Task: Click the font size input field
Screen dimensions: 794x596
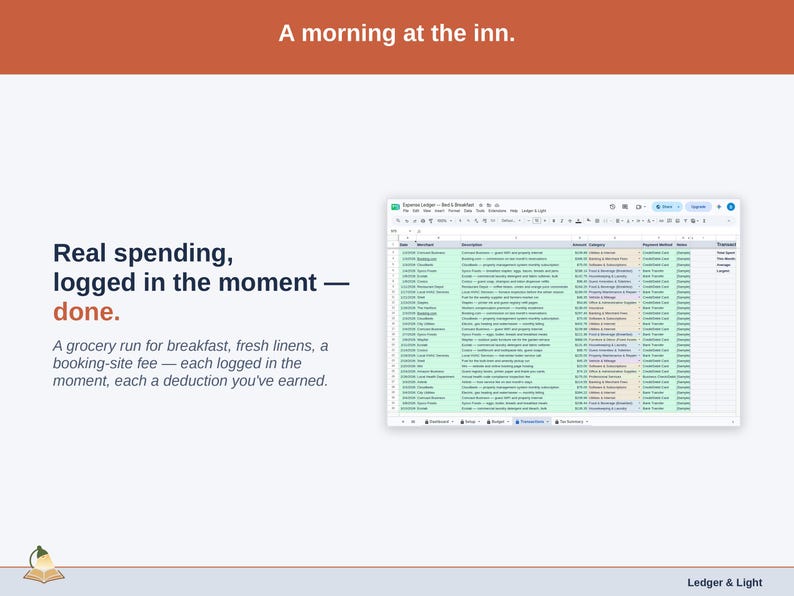Action: tap(537, 221)
